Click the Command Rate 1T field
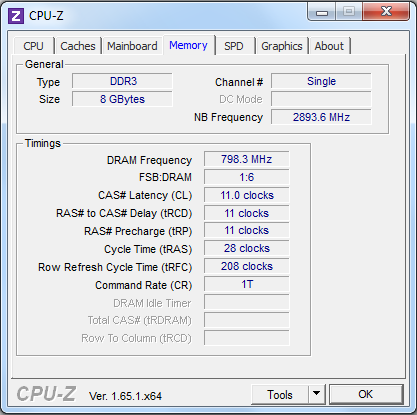 click(247, 284)
